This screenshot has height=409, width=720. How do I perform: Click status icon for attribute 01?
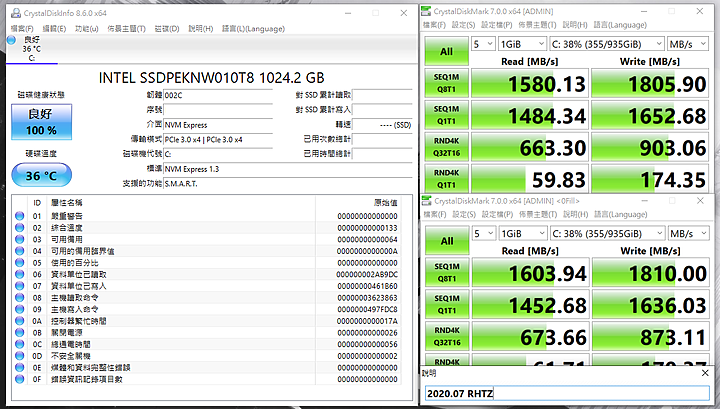(19, 216)
